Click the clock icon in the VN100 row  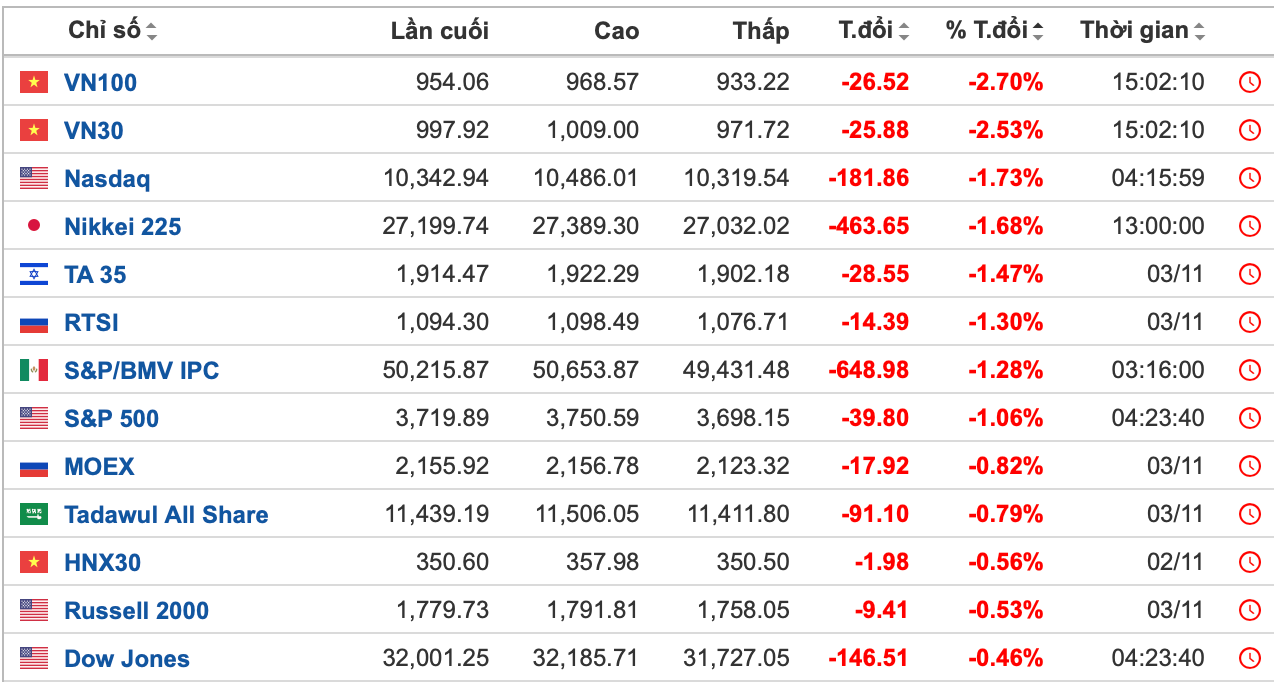pos(1249,82)
